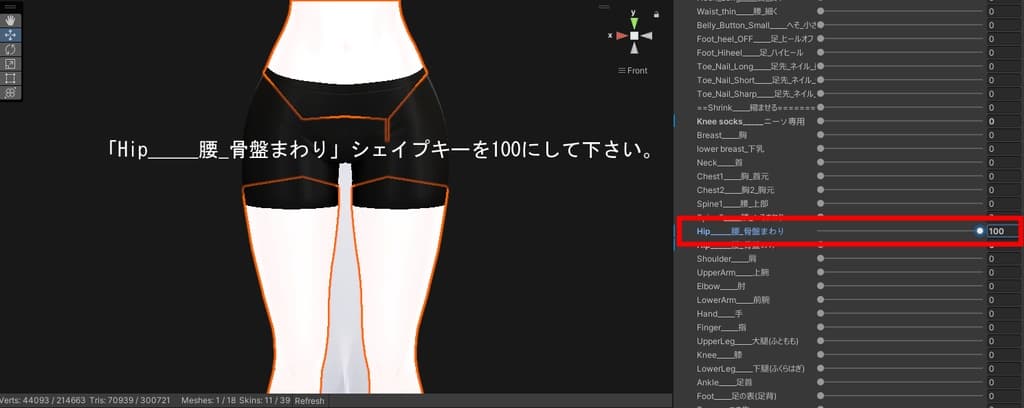Click the Hand slider handle
The height and width of the screenshot is (408, 1024).
click(821, 313)
